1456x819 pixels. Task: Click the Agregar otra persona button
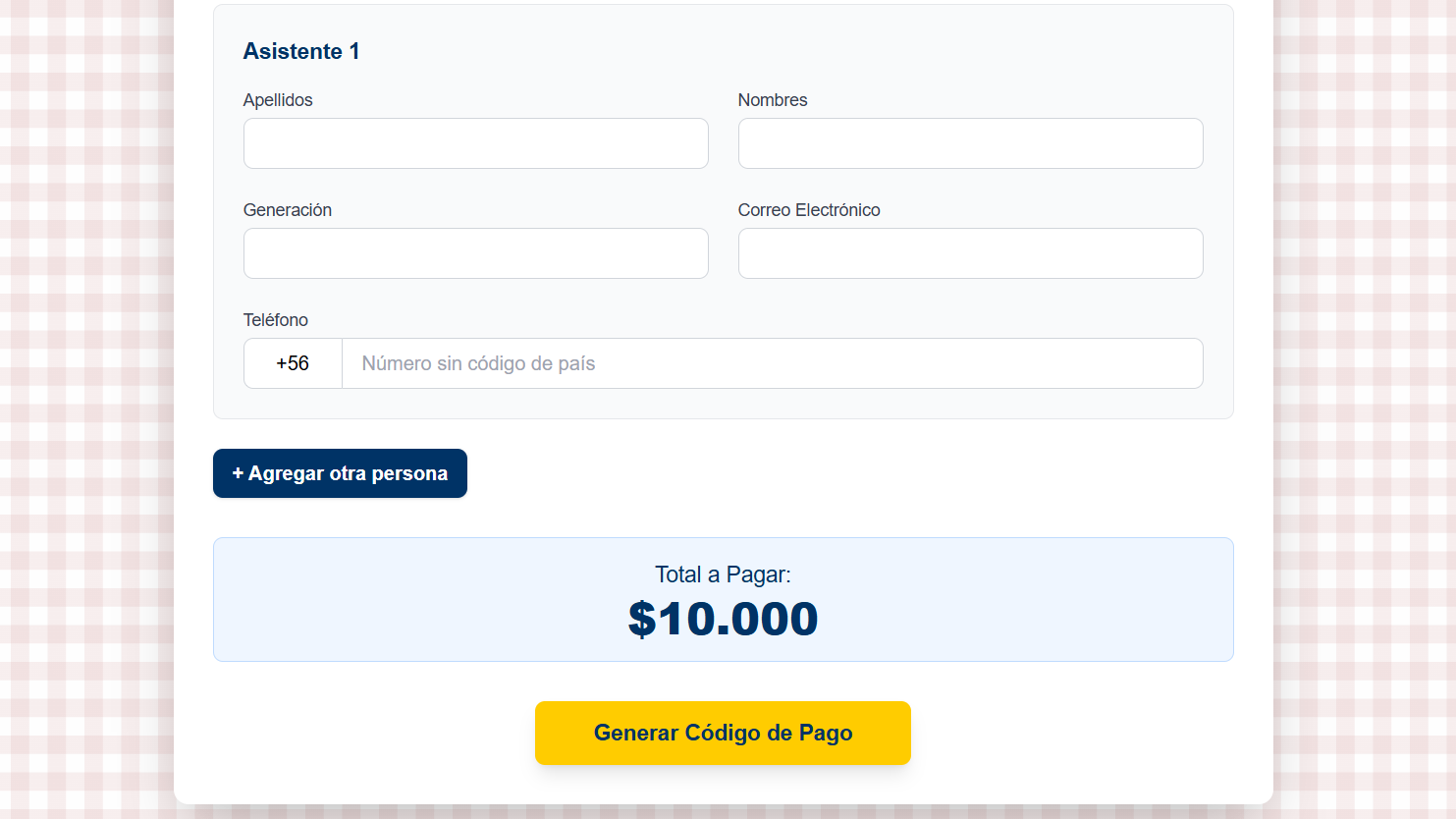(340, 472)
